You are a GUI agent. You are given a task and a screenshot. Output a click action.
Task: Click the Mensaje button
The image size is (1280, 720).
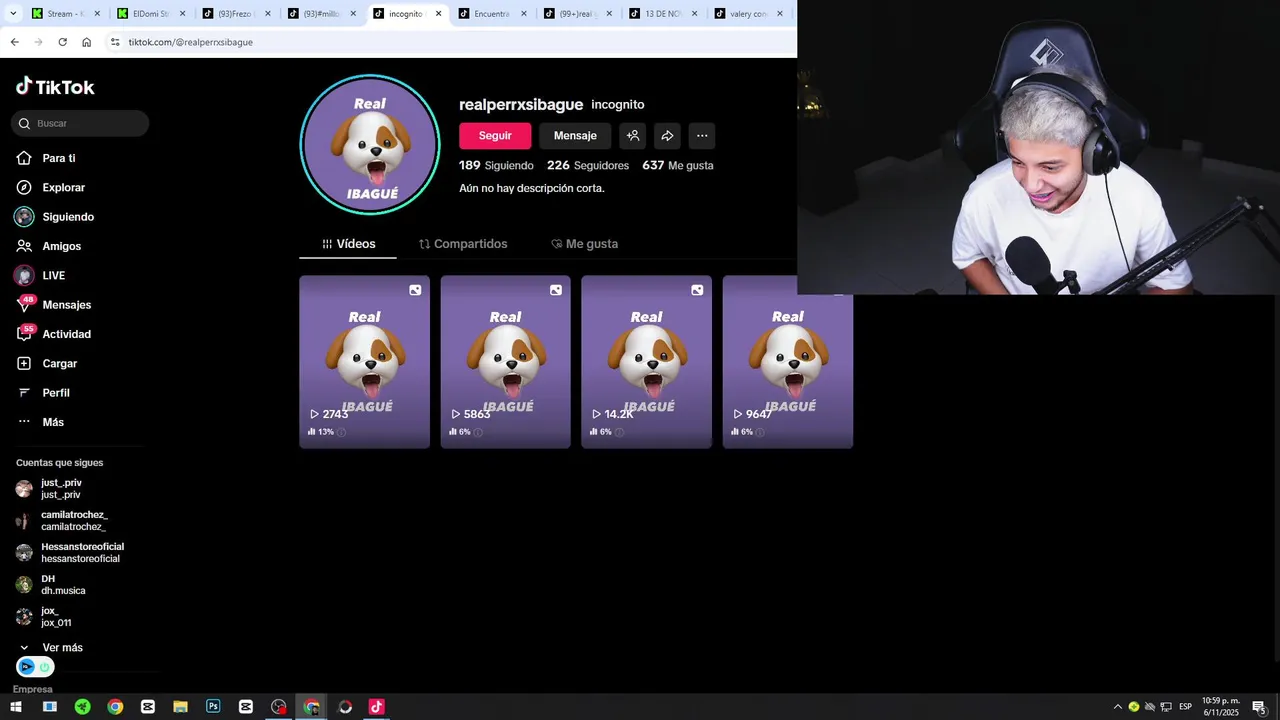coord(575,136)
